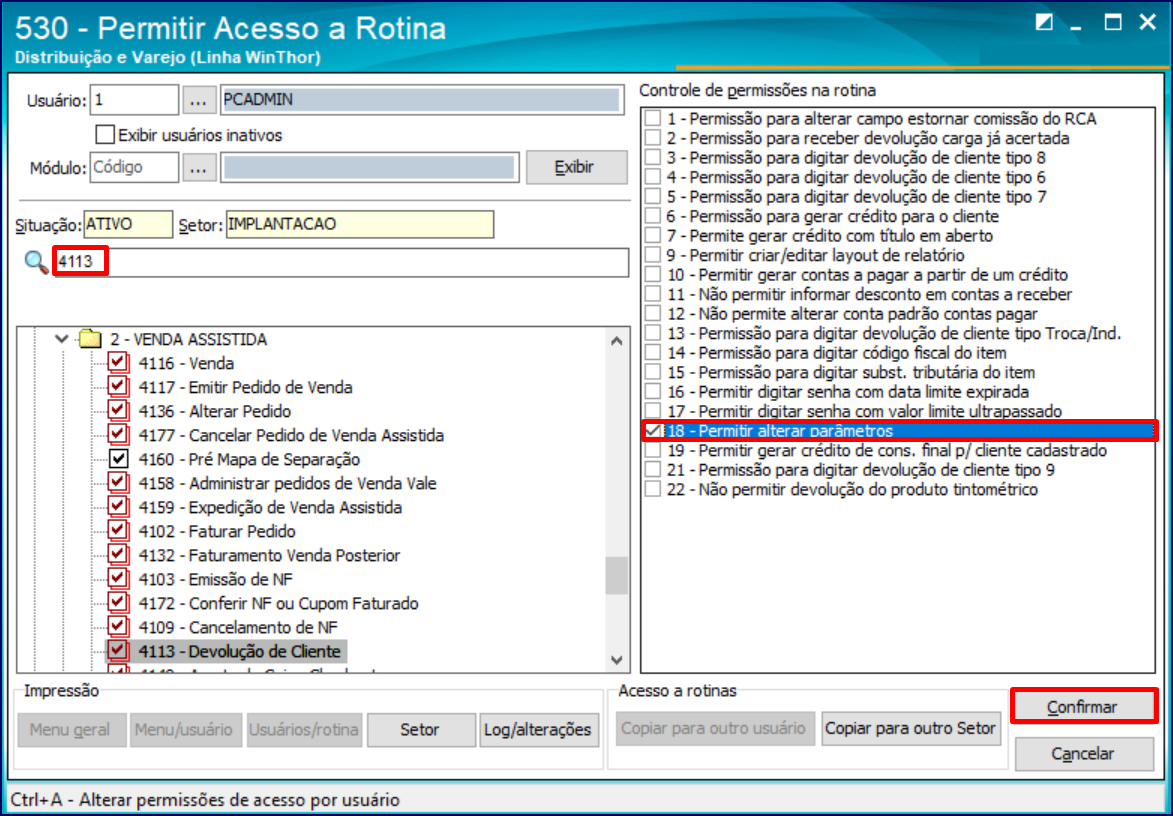This screenshot has width=1173, height=816.
Task: Toggle 4113 - Devolução de Cliente checkbox
Action: [x=118, y=651]
